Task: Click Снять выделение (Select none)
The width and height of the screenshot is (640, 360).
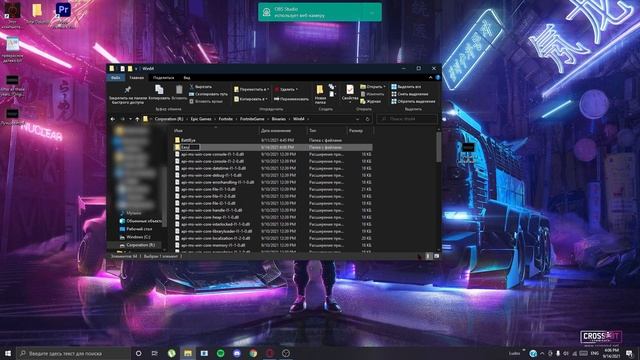Action: [410, 94]
